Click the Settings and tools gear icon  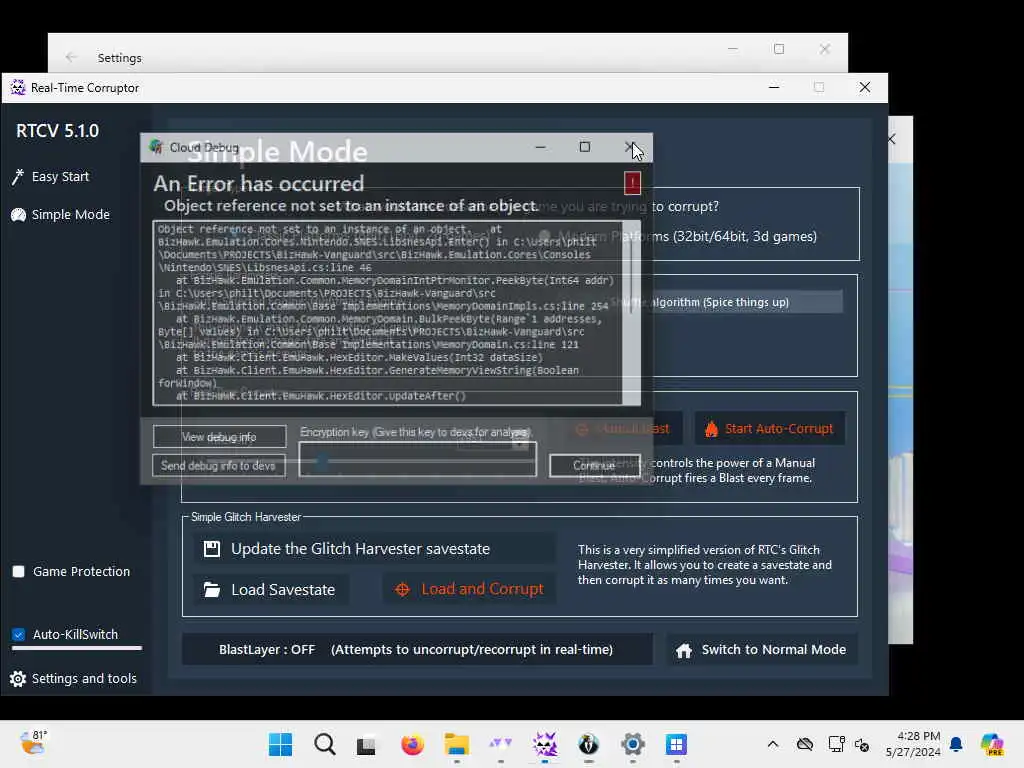pos(18,679)
